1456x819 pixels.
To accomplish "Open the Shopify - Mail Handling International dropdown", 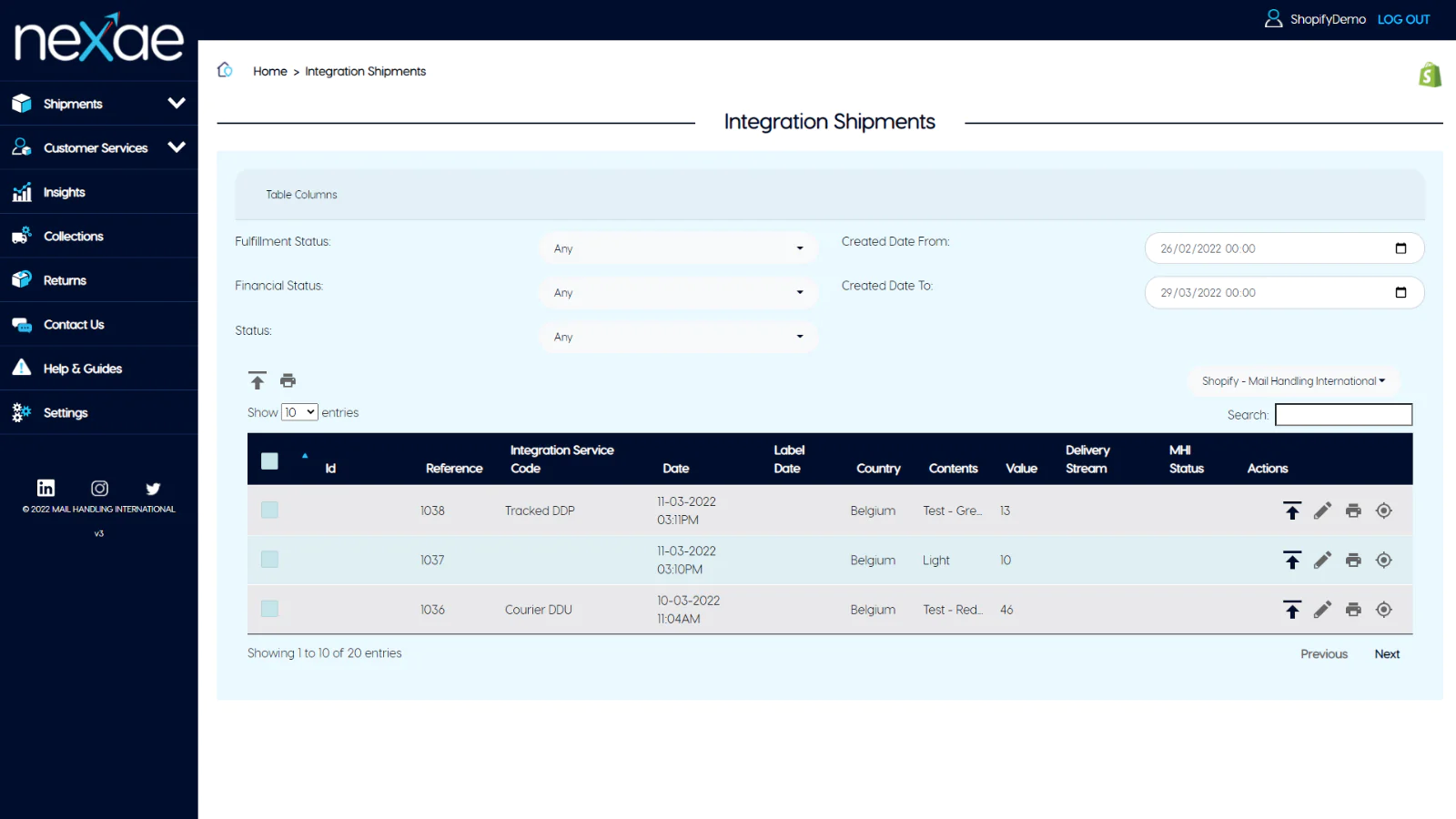I will click(1293, 381).
